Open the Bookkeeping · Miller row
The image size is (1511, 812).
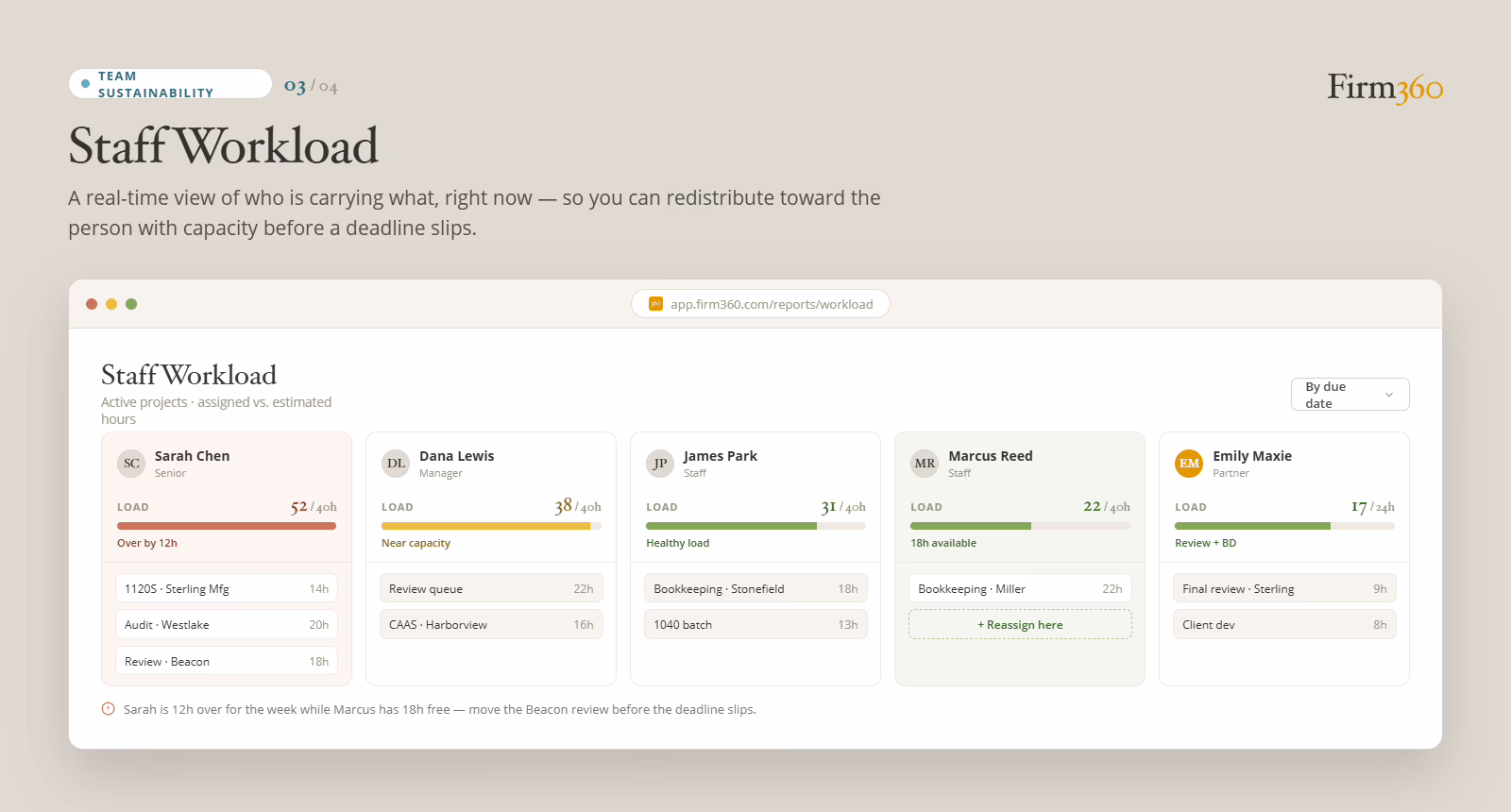pos(1020,588)
